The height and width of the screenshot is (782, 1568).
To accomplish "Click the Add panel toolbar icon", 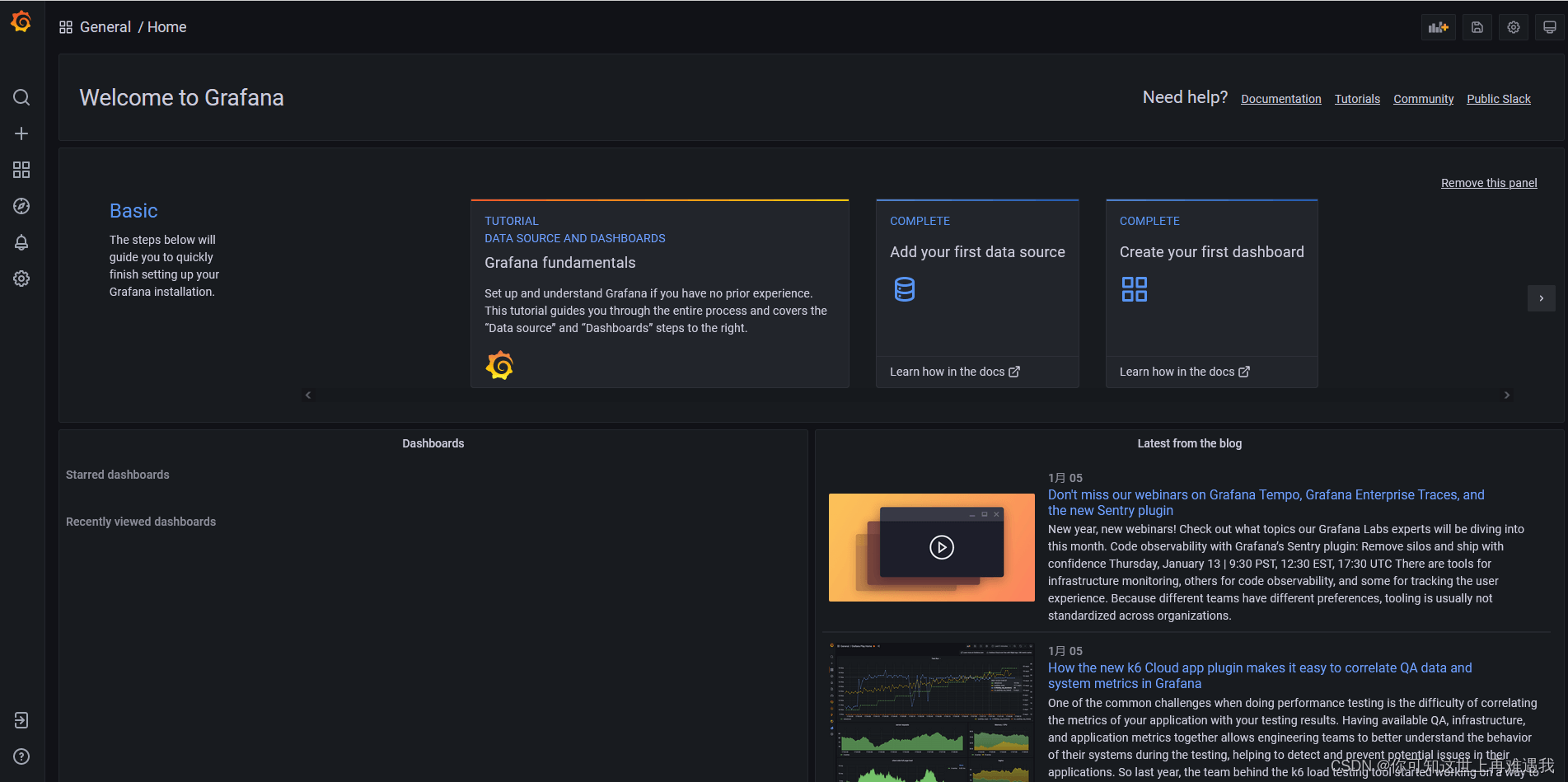I will [1439, 27].
